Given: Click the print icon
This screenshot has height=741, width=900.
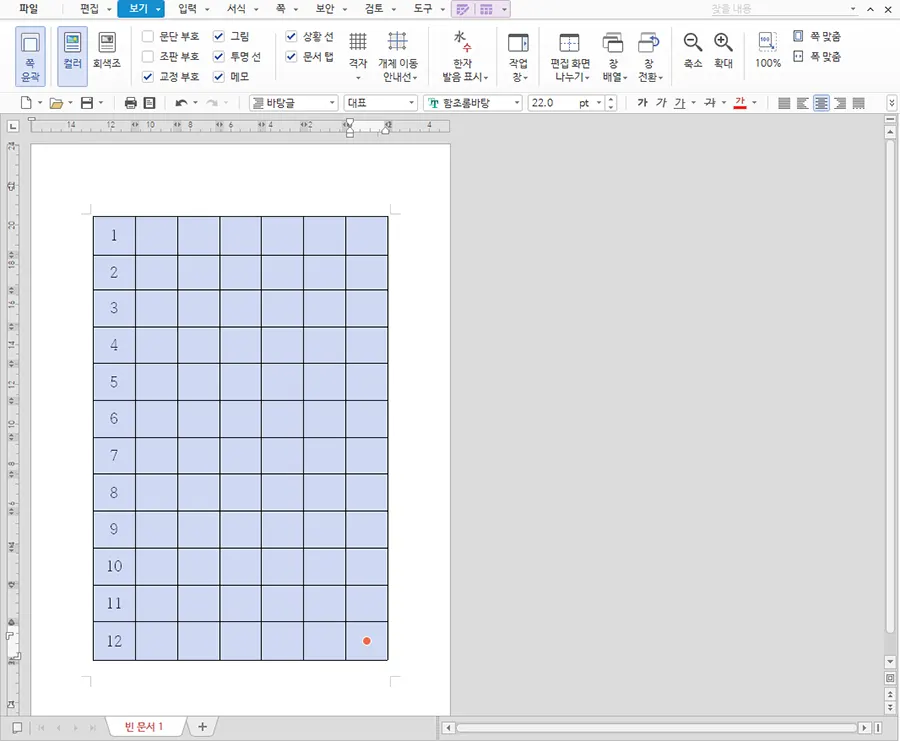Looking at the screenshot, I should coord(131,103).
